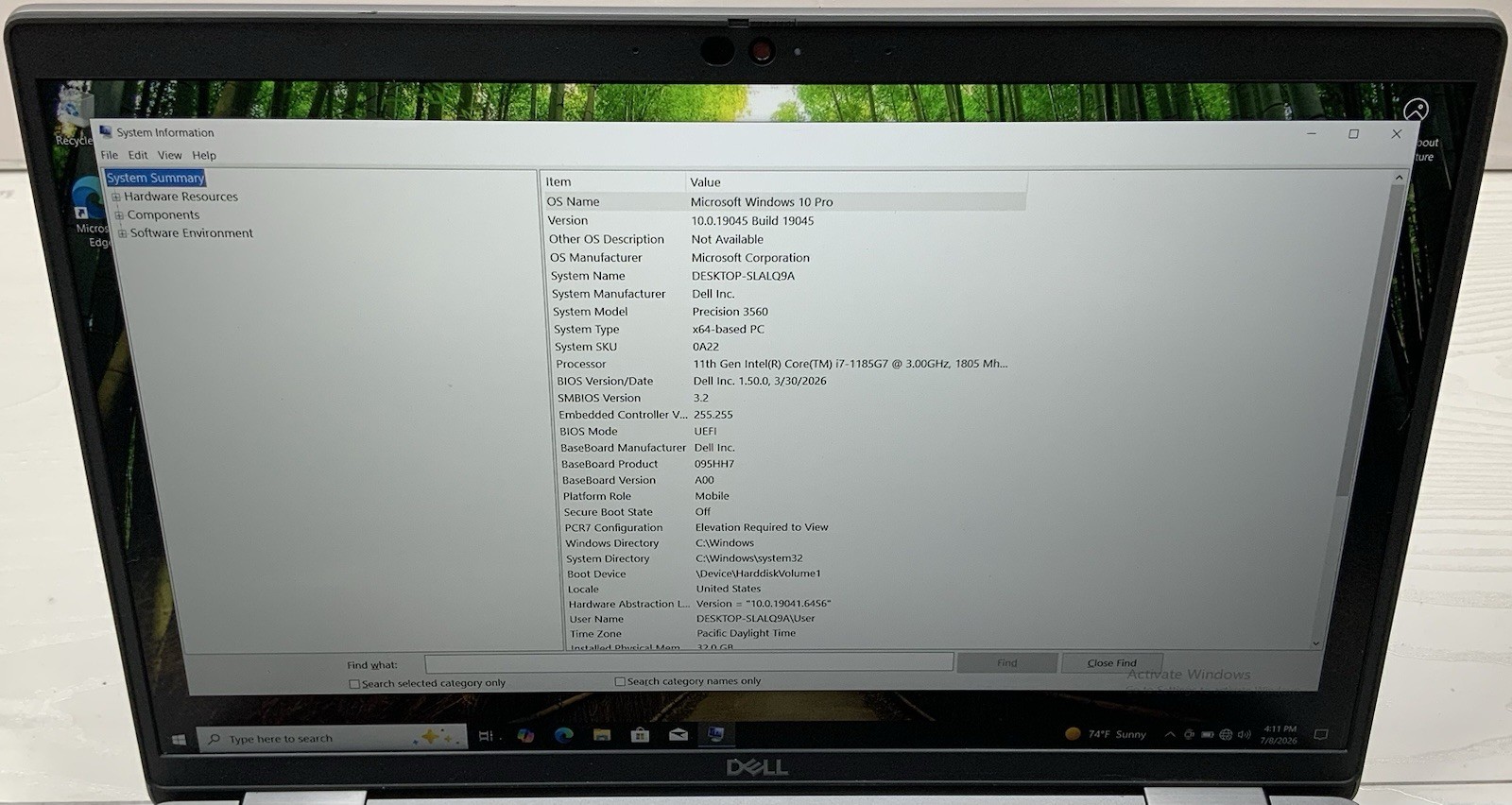Click the Item column header
Screen dimensions: 1512x805
click(612, 181)
